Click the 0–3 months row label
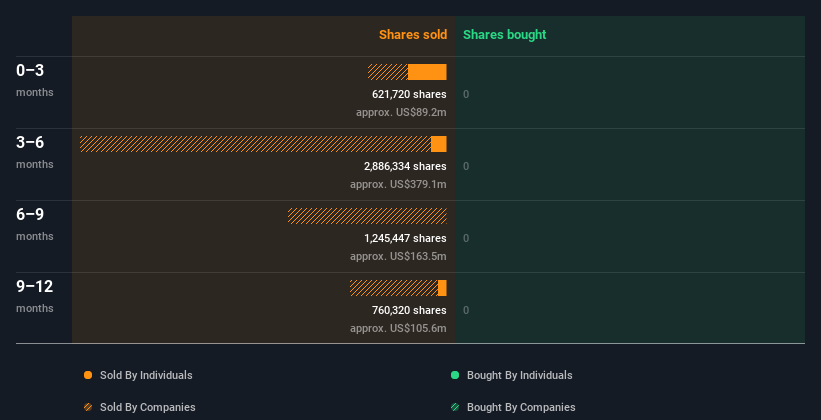 pos(34,79)
